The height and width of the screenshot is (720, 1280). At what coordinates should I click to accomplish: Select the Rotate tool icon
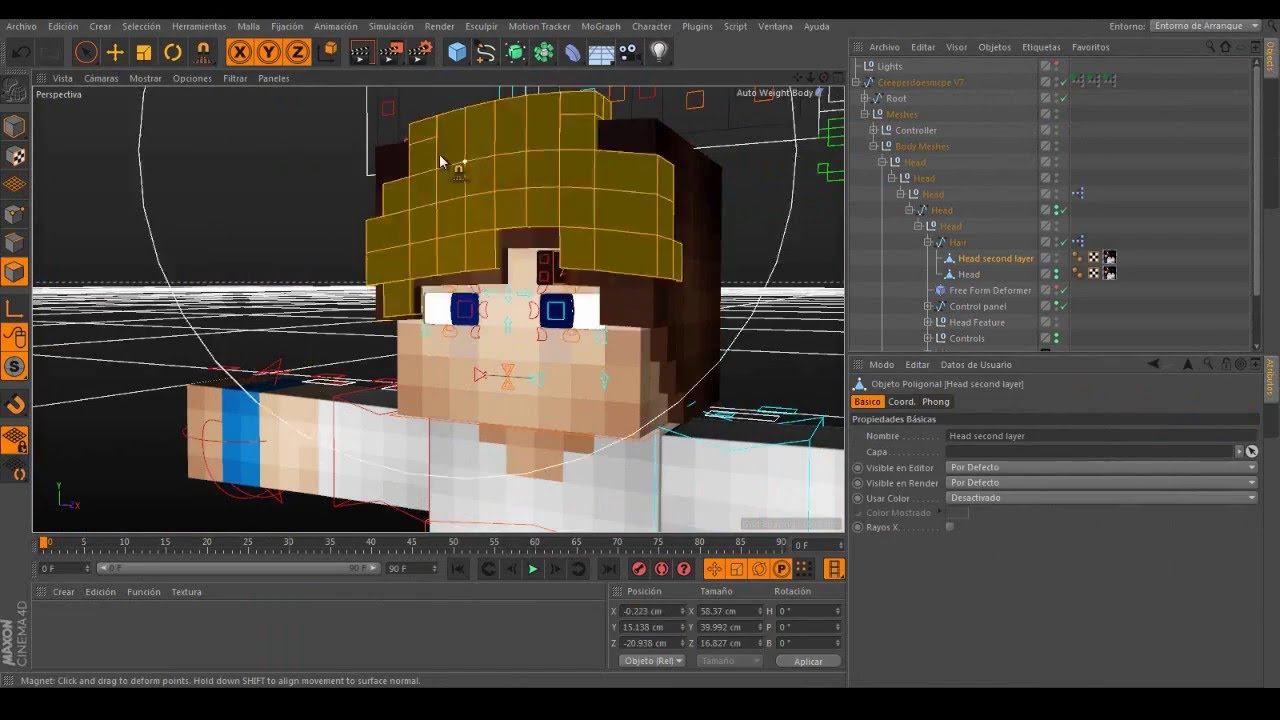pos(173,52)
